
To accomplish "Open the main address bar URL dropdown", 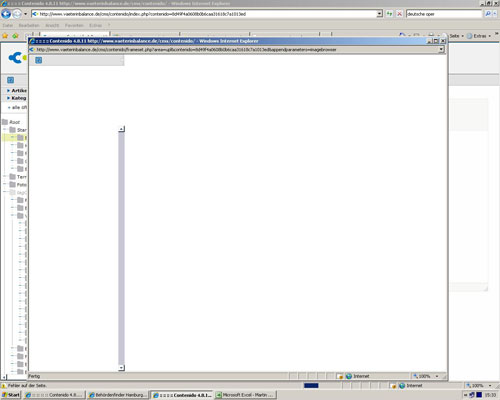I will point(379,14).
